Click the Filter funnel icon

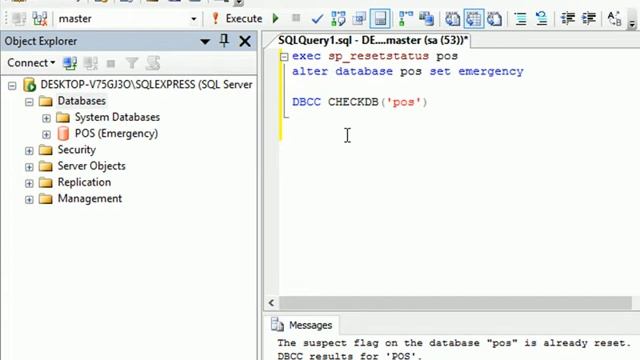point(132,63)
